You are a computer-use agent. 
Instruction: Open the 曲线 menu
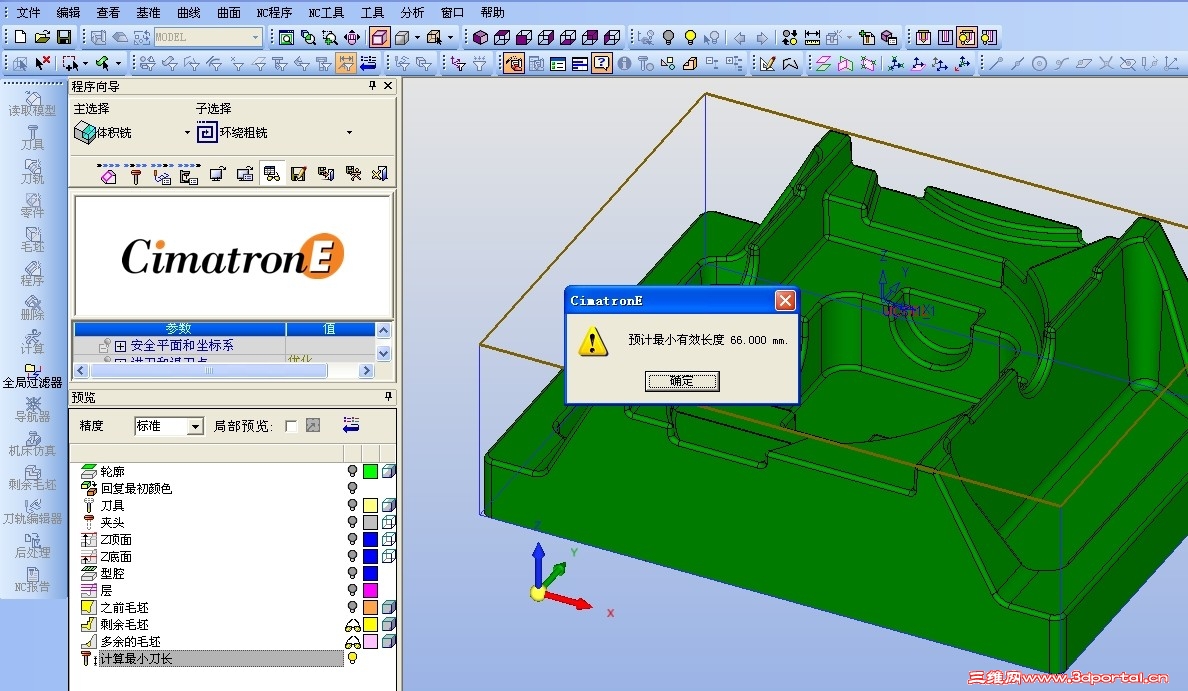click(188, 12)
